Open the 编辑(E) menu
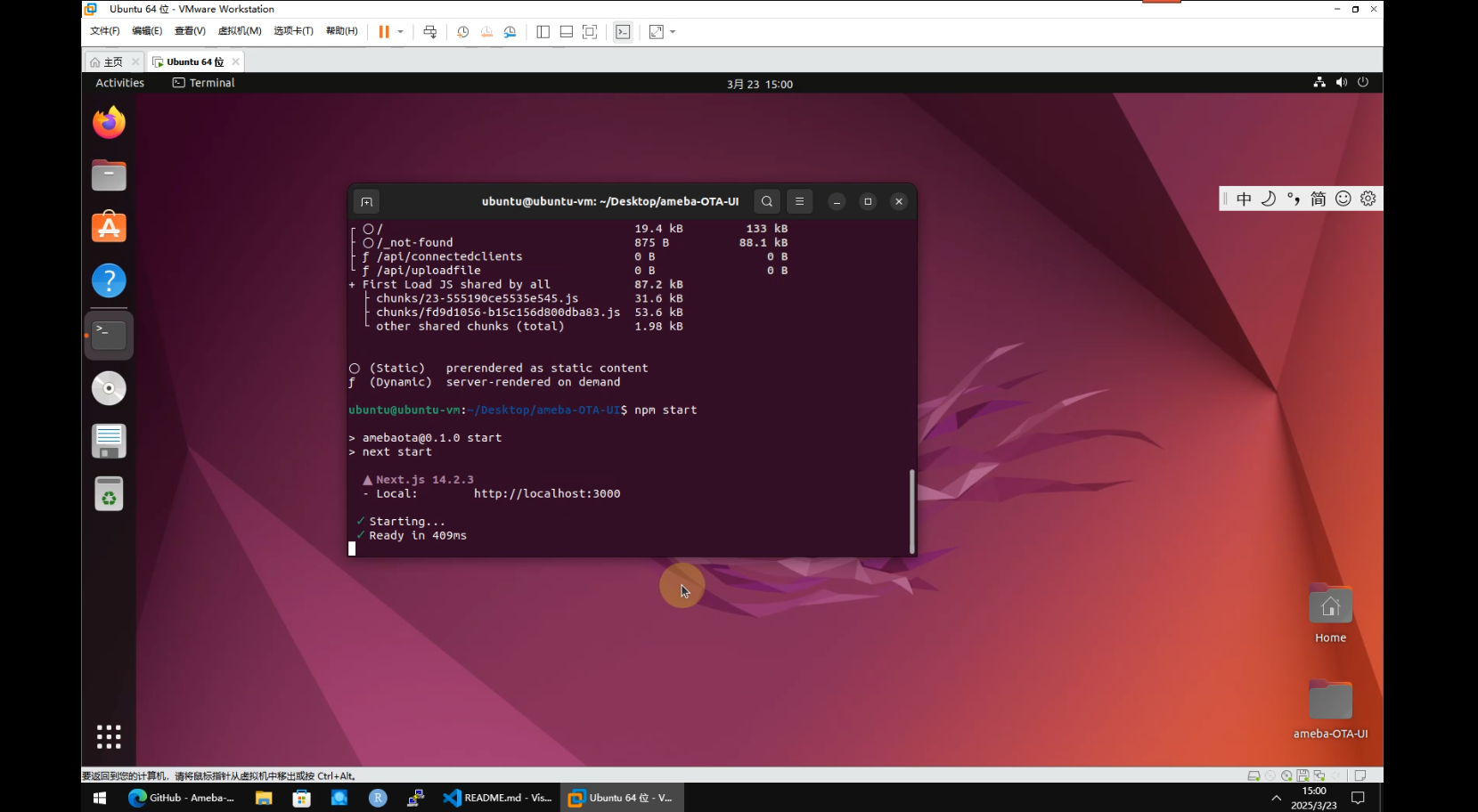Screen dimensions: 1478x812 point(147,31)
